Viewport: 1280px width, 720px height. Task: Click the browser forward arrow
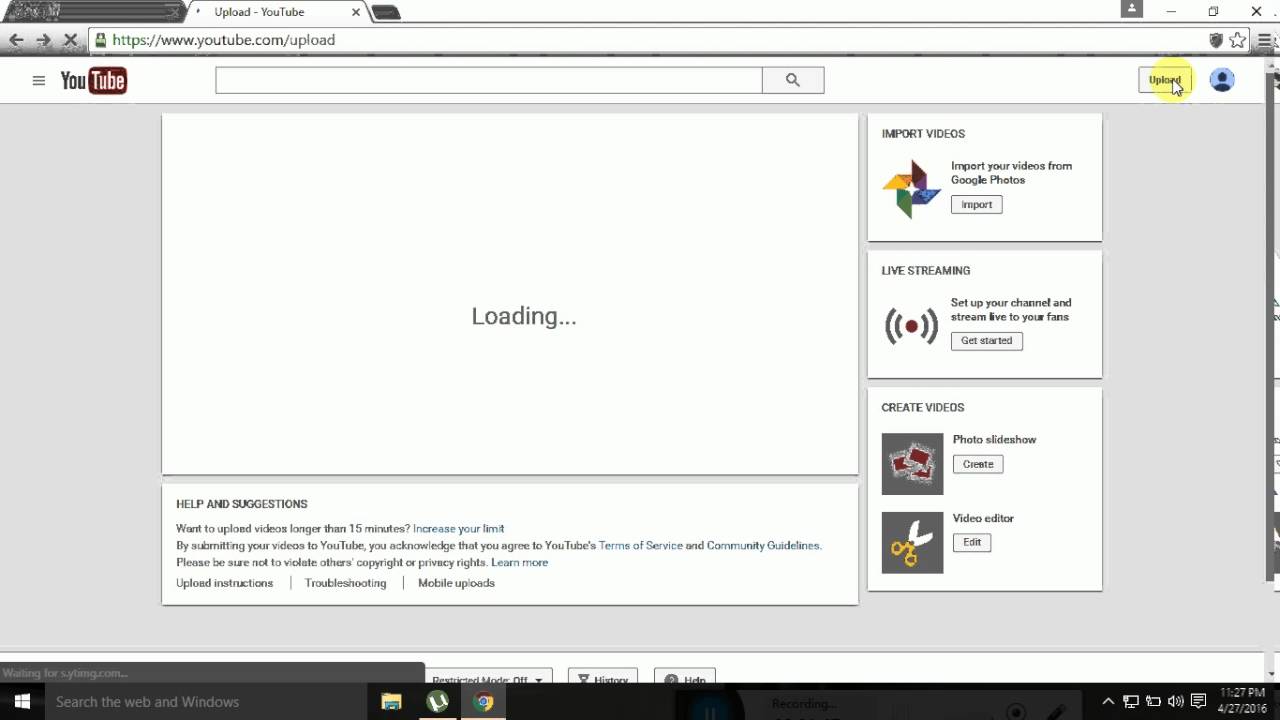coord(43,40)
